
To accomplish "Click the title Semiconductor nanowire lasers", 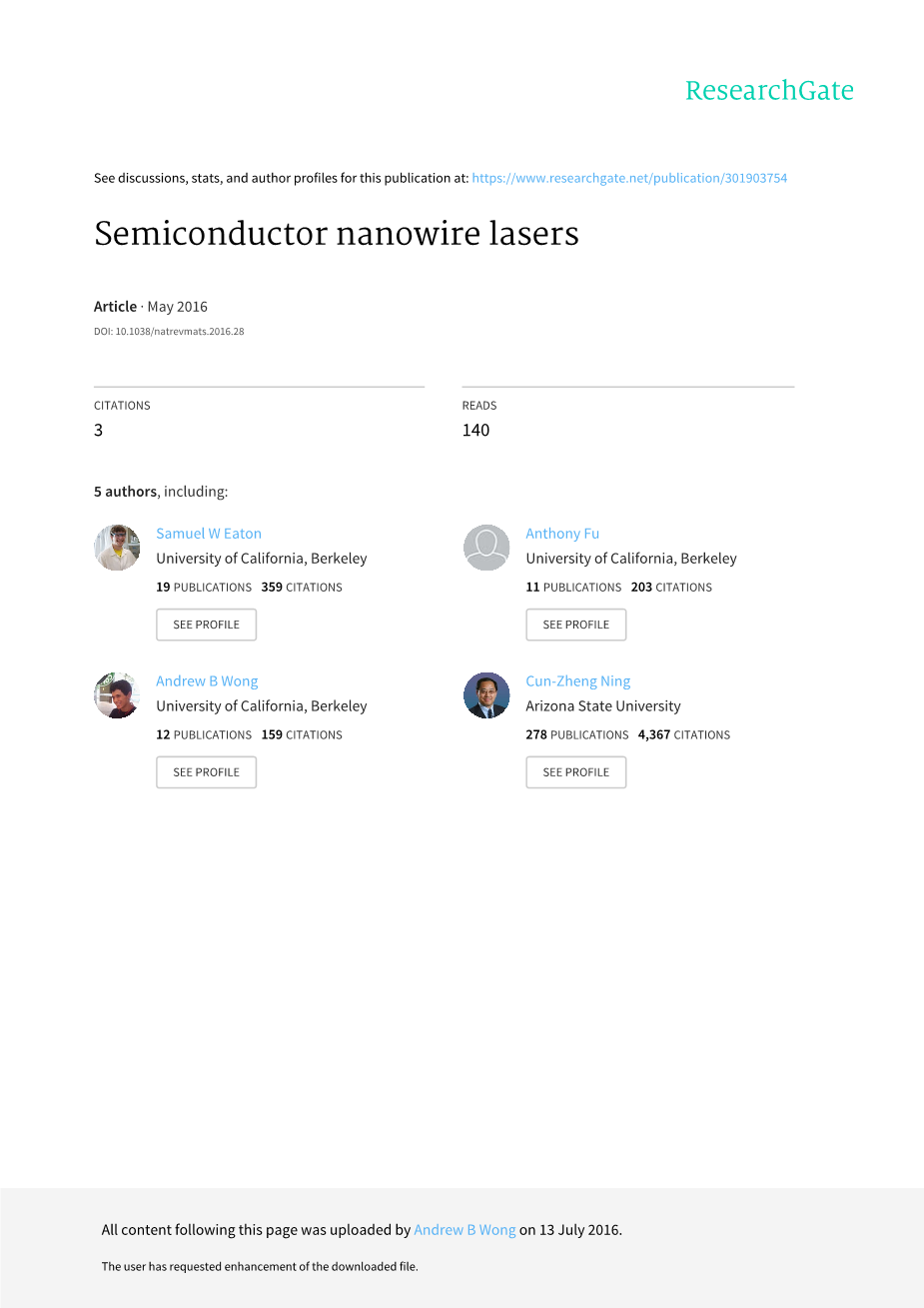I will pyautogui.click(x=337, y=234).
